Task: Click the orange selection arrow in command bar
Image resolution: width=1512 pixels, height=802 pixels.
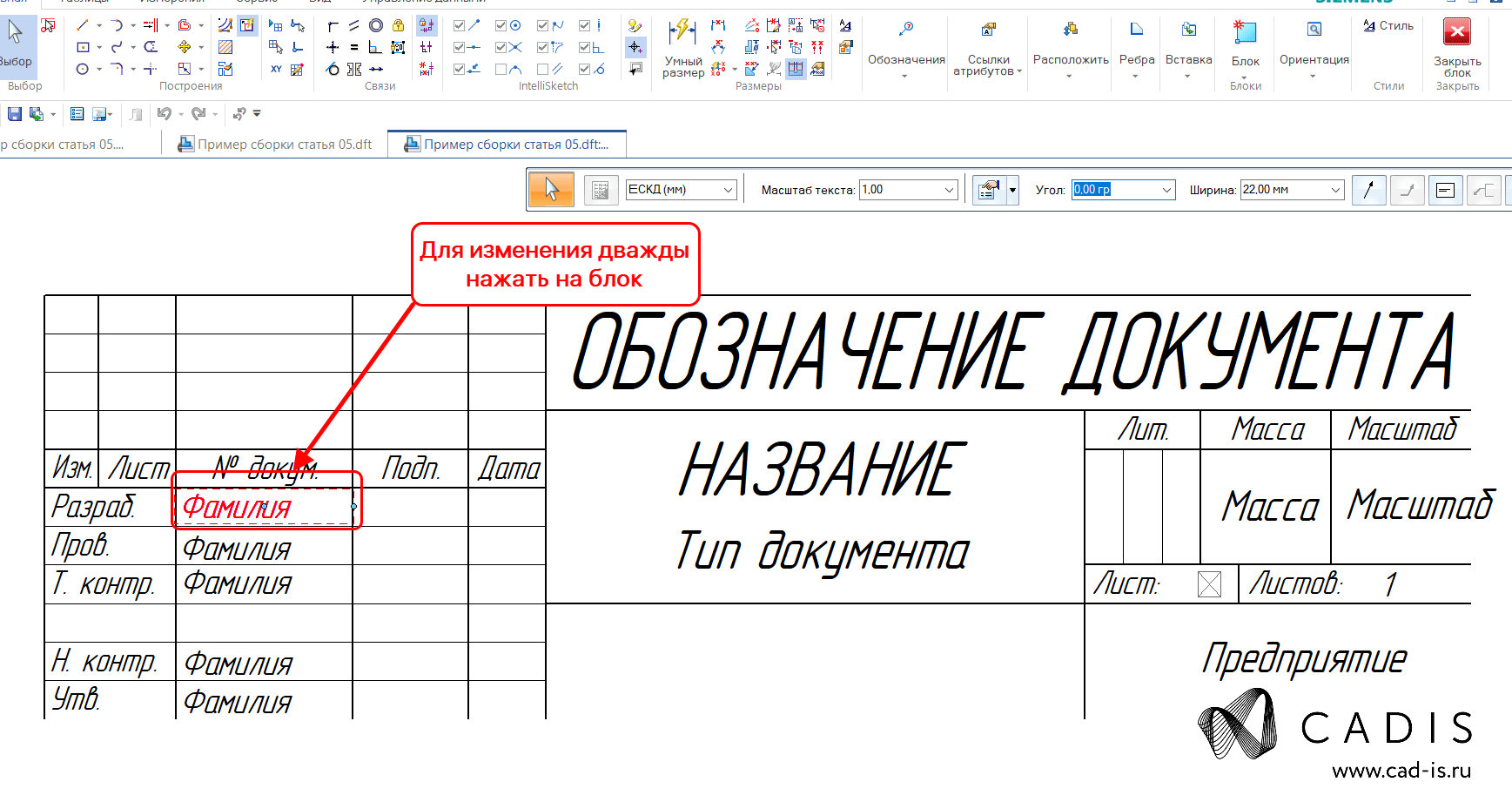Action: coord(551,189)
